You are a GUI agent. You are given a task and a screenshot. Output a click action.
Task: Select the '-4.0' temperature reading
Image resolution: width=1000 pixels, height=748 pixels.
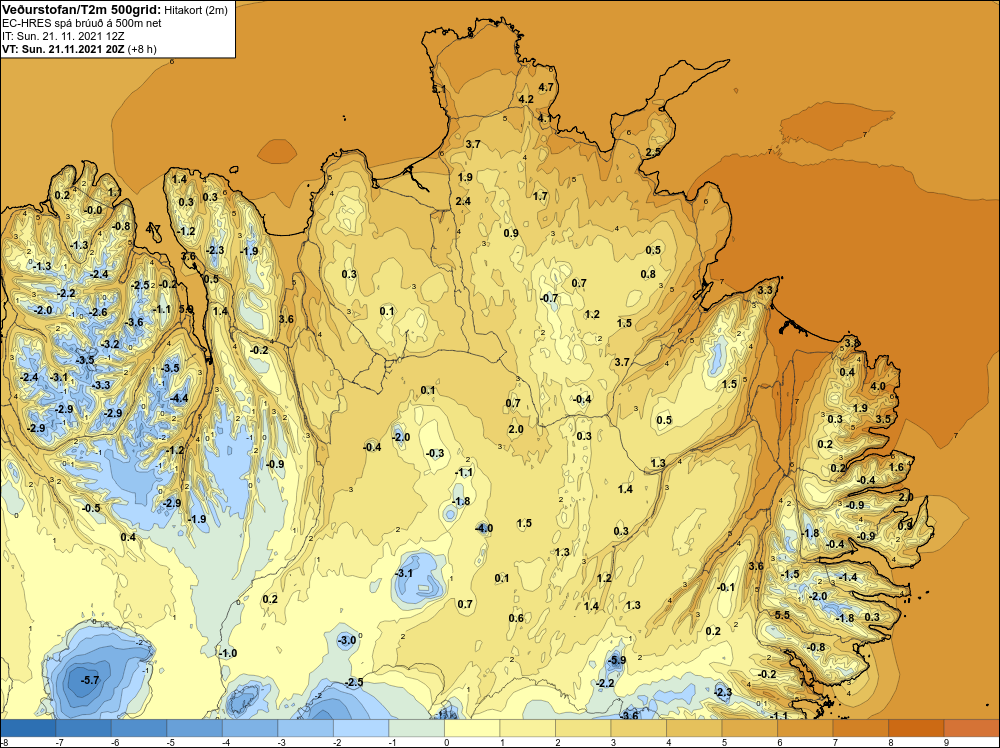(484, 528)
